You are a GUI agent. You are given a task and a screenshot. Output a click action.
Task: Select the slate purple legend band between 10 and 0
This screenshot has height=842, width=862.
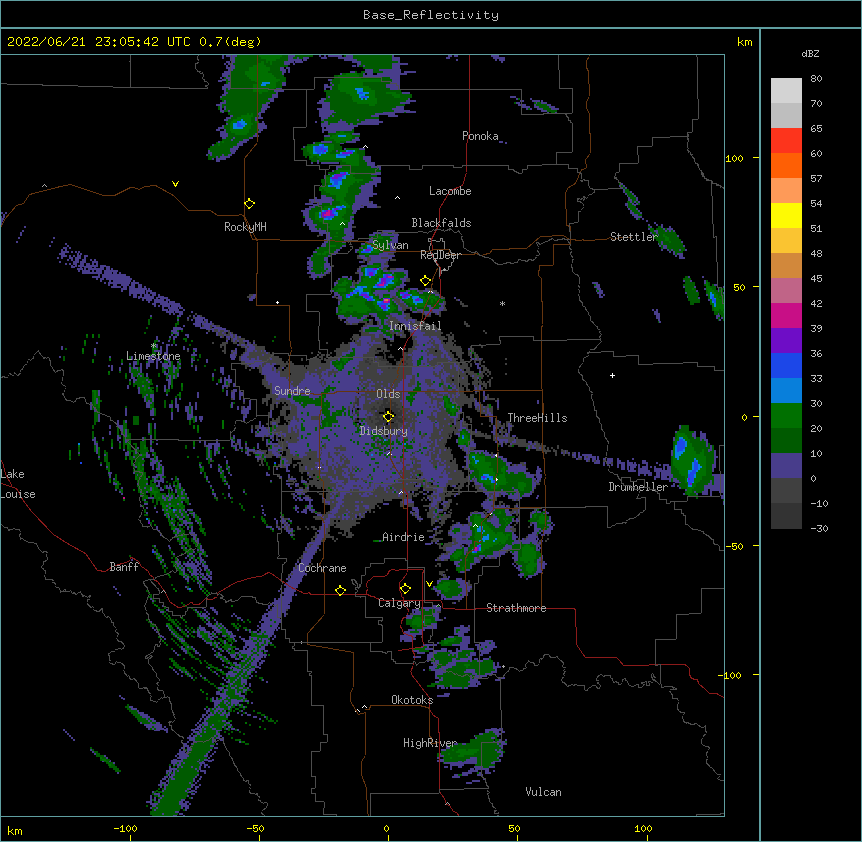click(x=786, y=466)
